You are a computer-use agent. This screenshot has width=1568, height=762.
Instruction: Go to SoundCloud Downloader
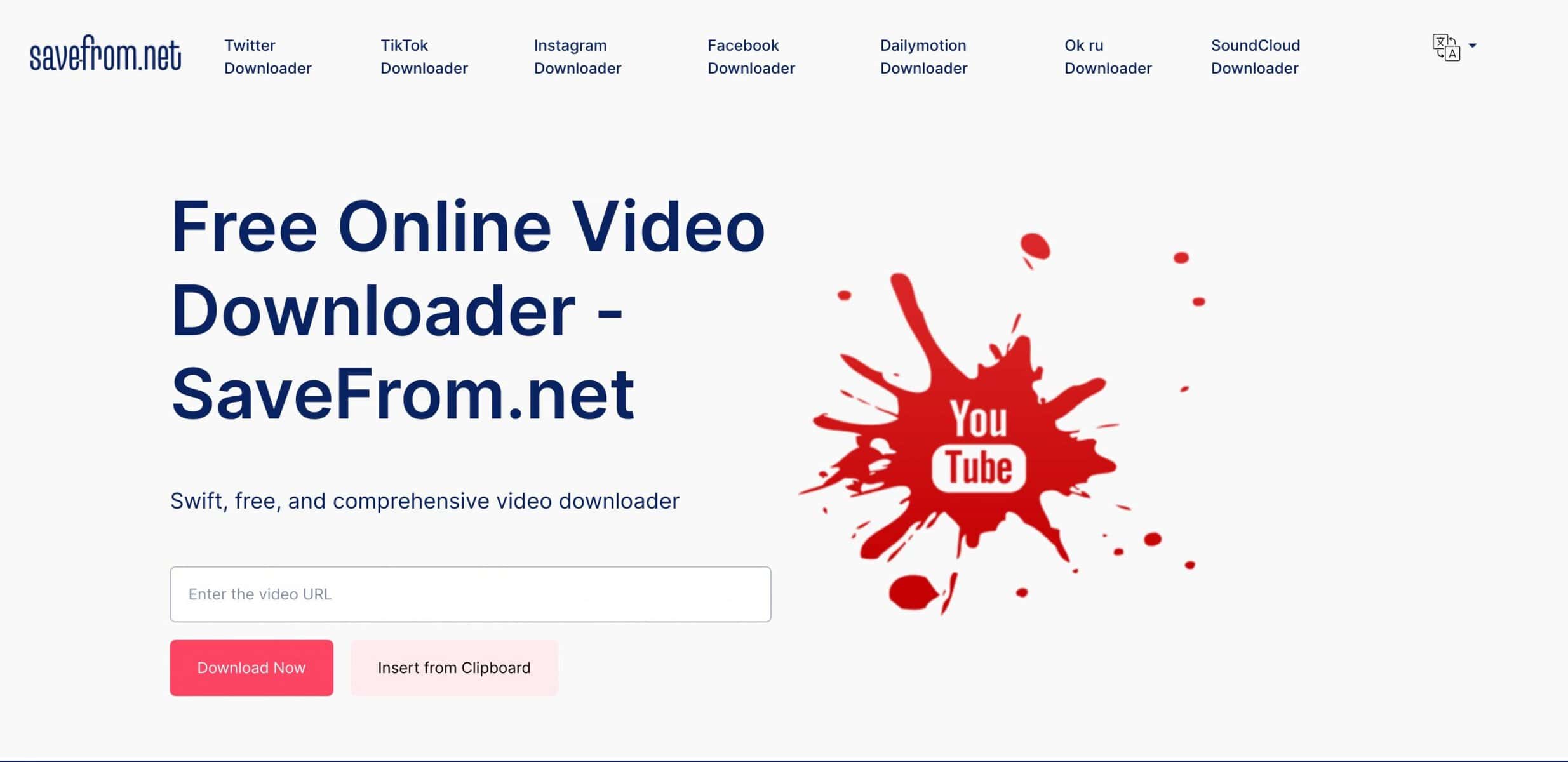[x=1255, y=57]
